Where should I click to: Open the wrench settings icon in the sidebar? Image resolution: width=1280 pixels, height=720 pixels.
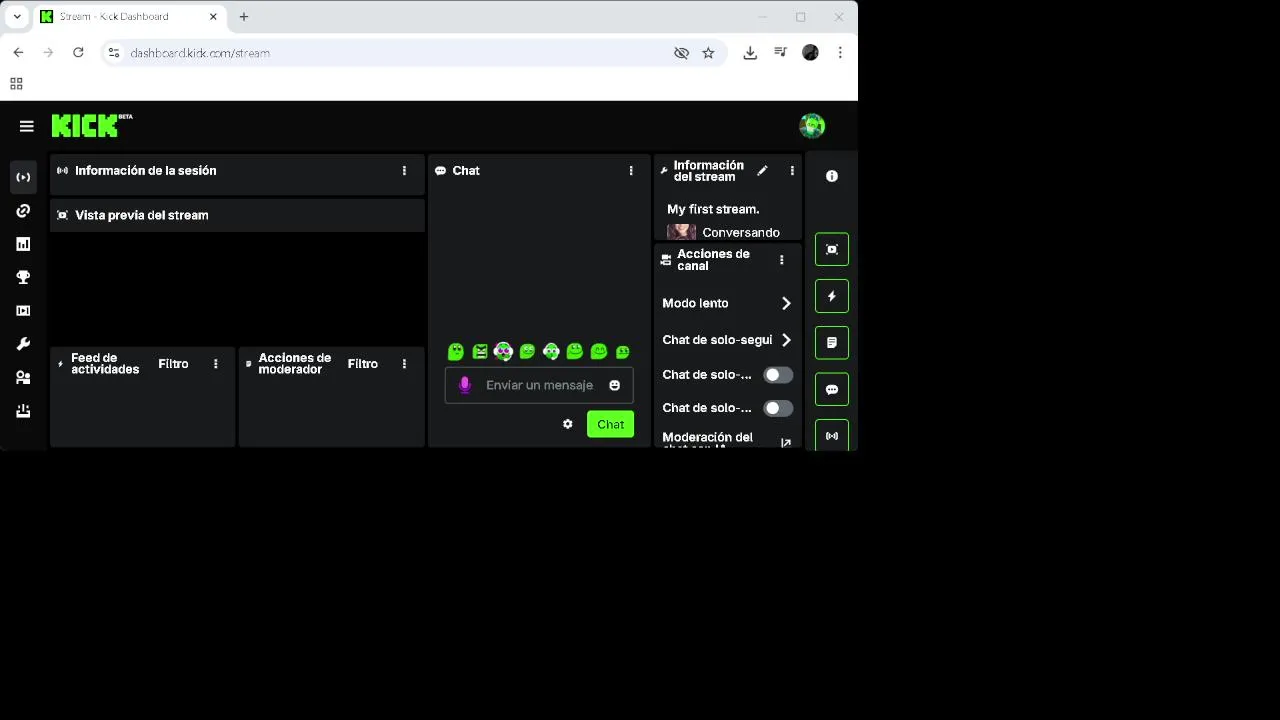(23, 344)
